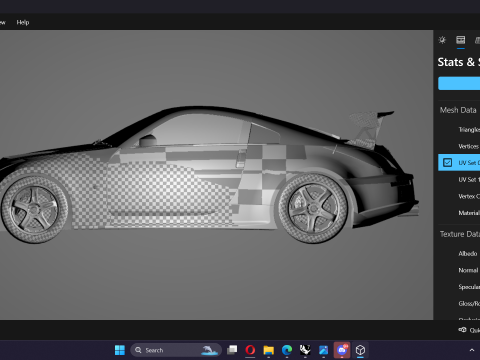Open Microsoft Edge from the taskbar
Image resolution: width=480 pixels, height=360 pixels.
click(x=287, y=350)
